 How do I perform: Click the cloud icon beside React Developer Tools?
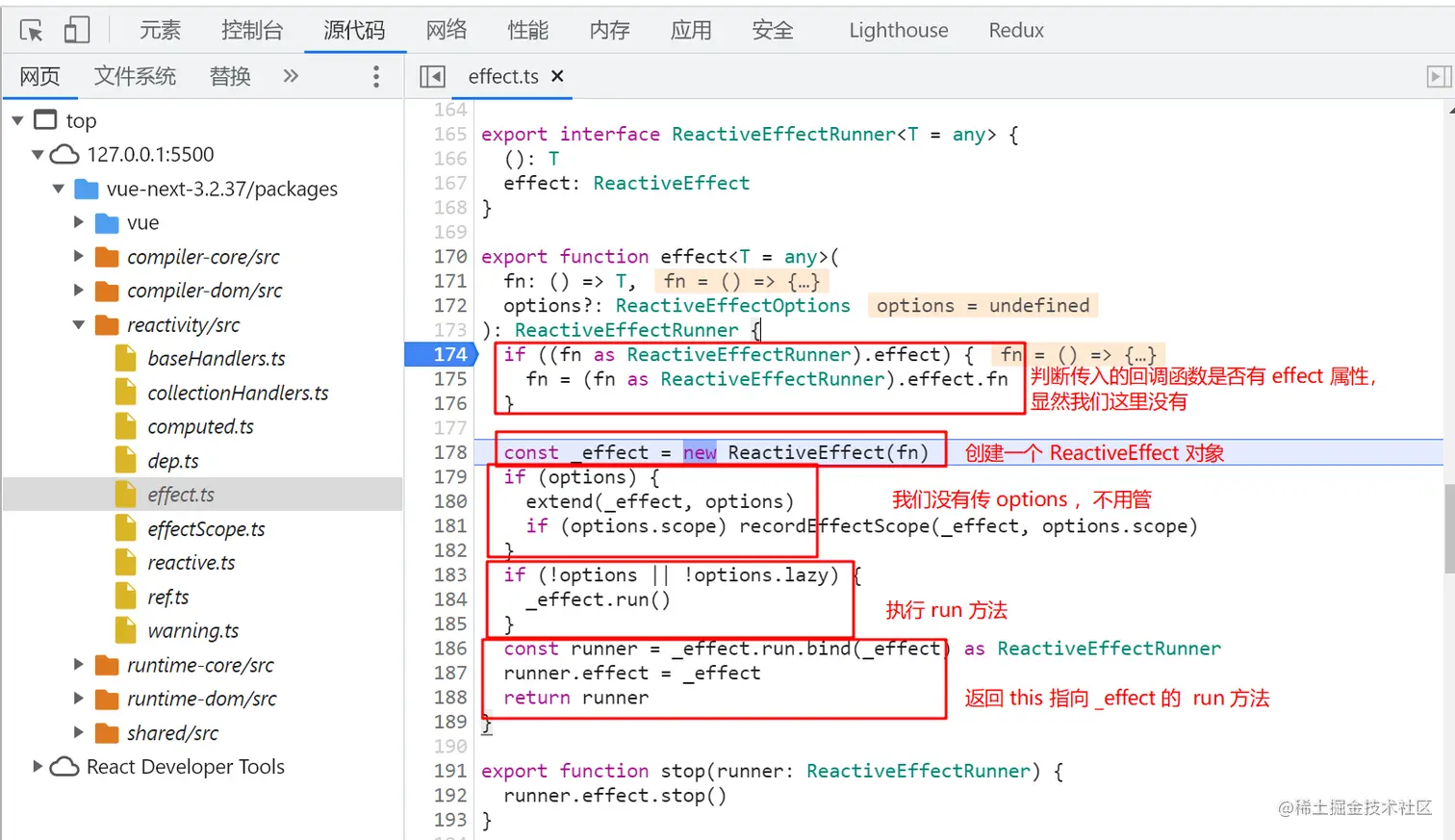tap(64, 767)
